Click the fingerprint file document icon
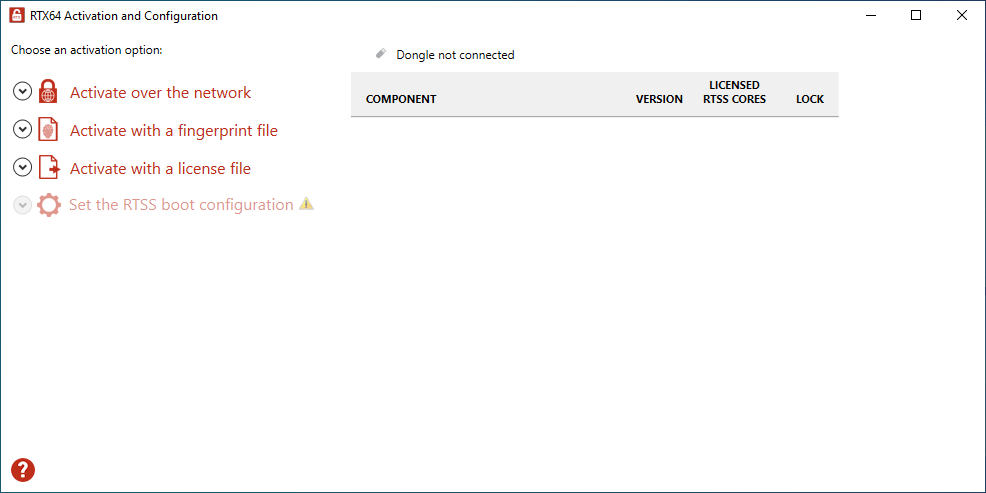Screen dimensions: 986x493 point(48,130)
